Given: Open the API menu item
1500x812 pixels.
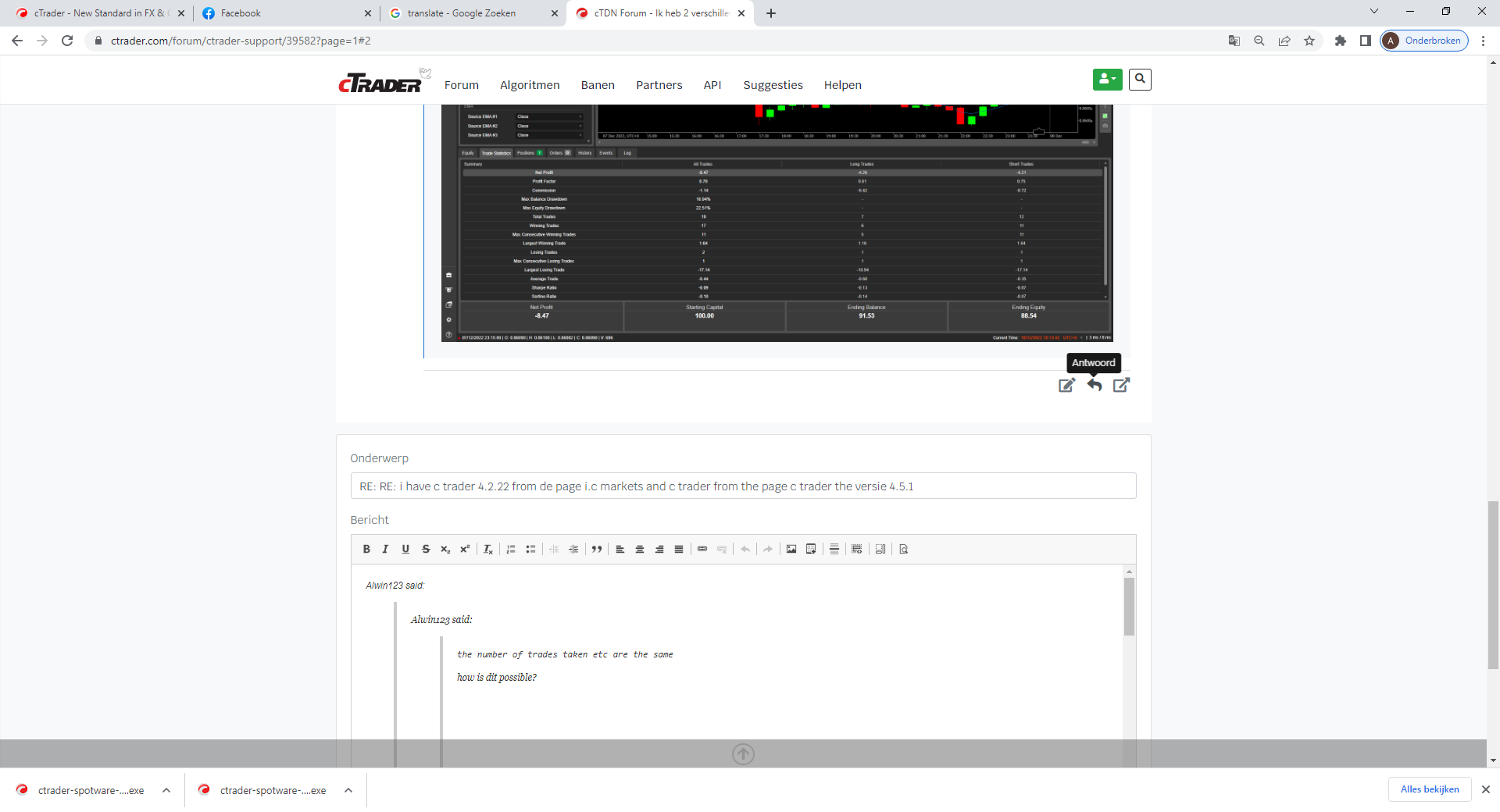Looking at the screenshot, I should (712, 85).
